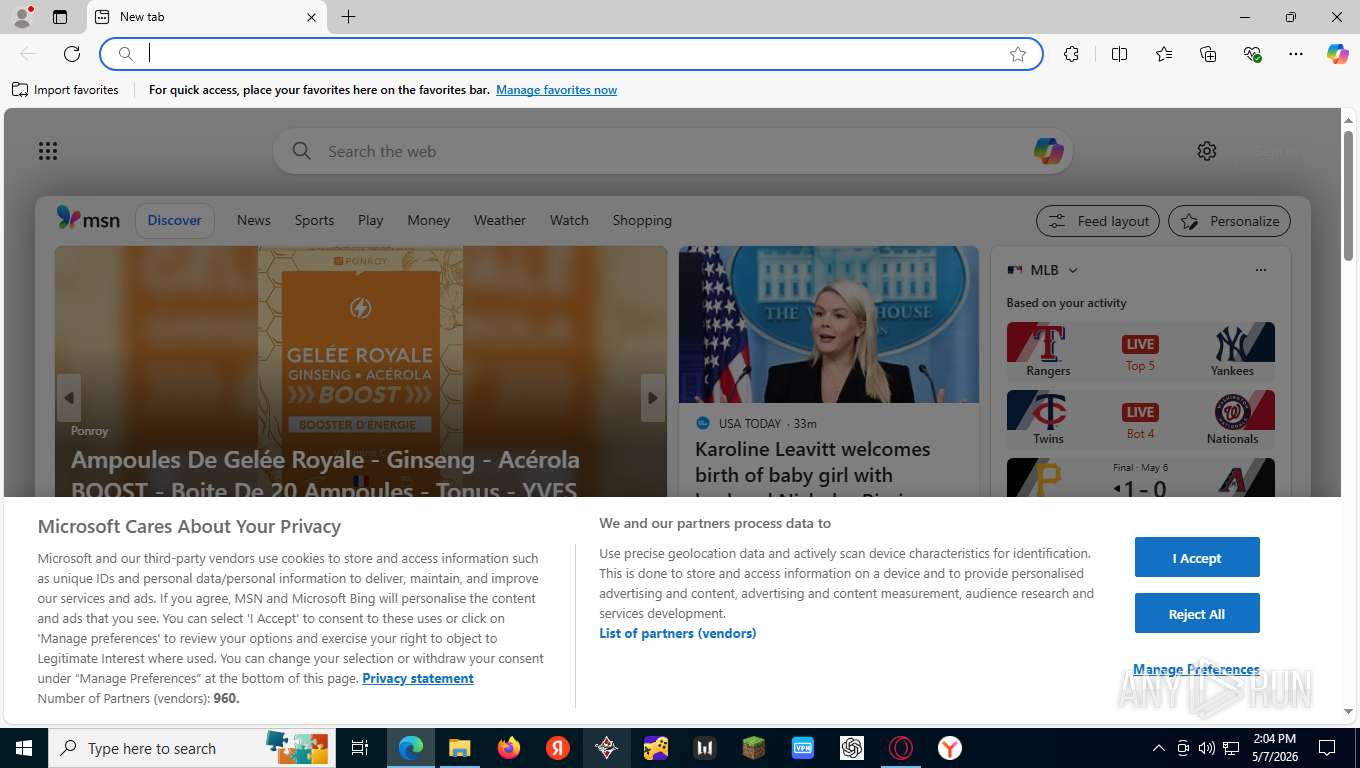Open the Watch tab

point(569,220)
